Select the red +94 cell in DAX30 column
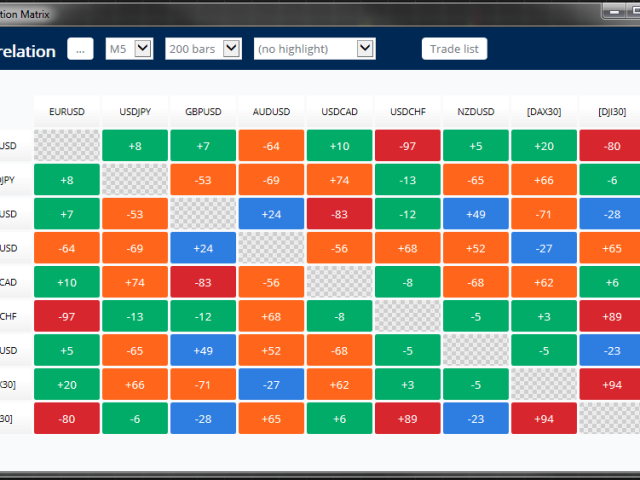This screenshot has width=640, height=480. point(543,418)
